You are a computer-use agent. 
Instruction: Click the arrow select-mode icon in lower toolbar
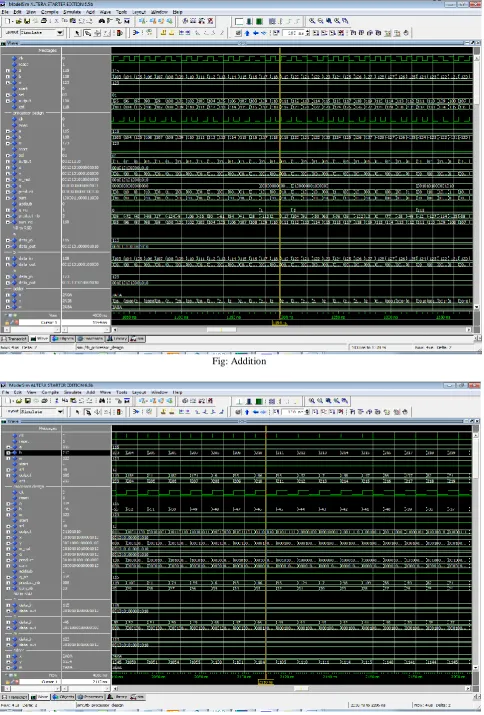(x=78, y=411)
